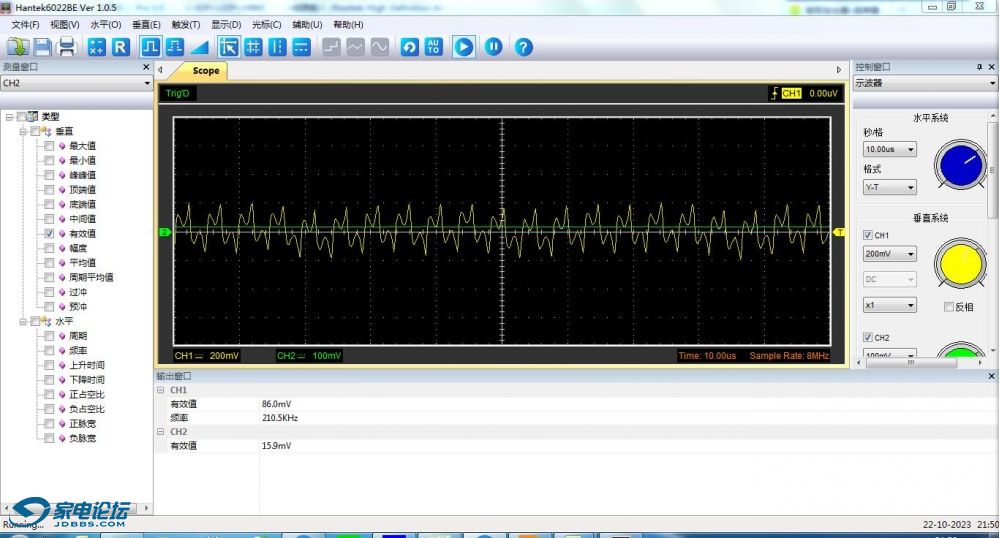The height and width of the screenshot is (538, 999).
Task: Click the R reference waveform icon
Action: [120, 47]
